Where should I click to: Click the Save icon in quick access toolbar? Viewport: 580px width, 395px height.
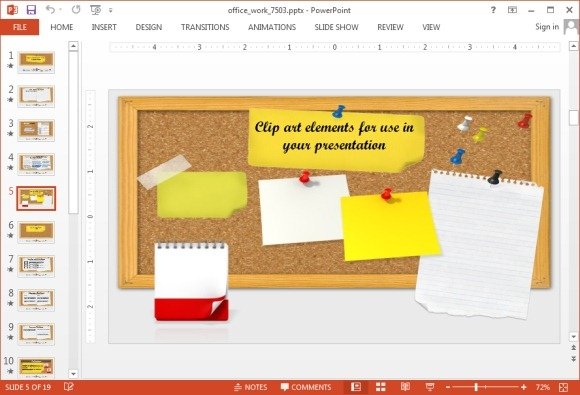[31, 10]
